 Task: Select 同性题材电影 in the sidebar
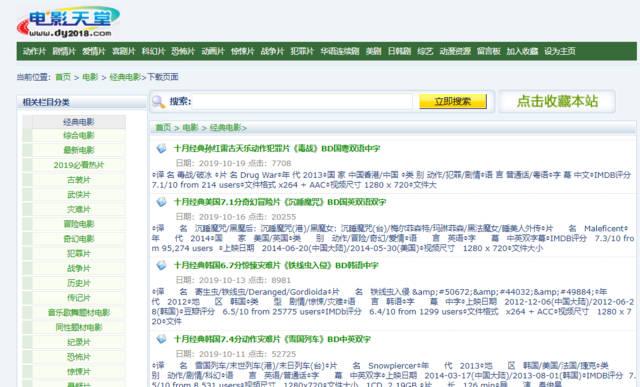click(79, 327)
